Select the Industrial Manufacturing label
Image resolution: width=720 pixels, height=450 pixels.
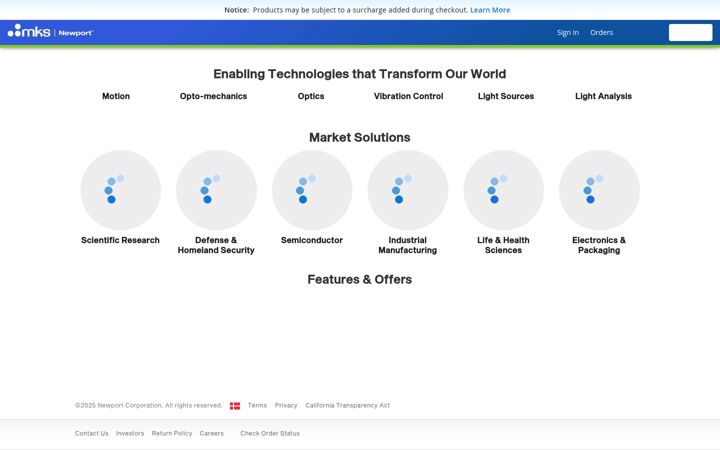[408, 245]
